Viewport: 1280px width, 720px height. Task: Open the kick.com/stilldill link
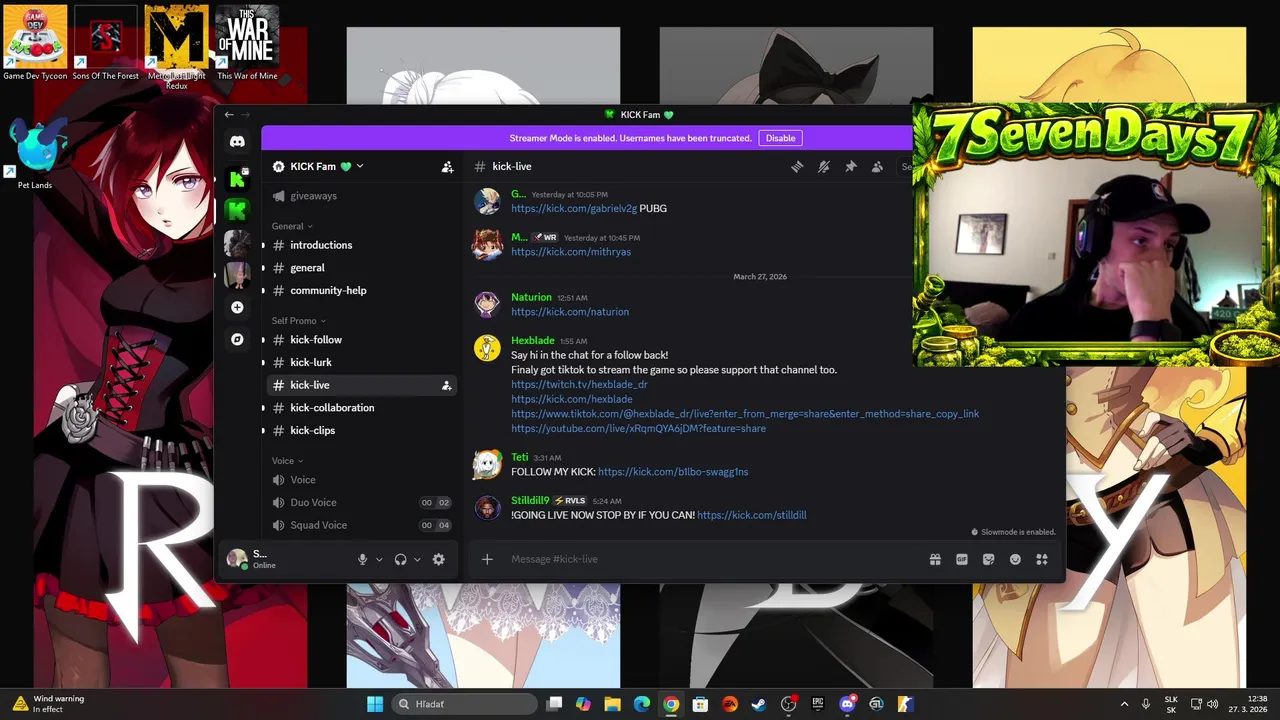(752, 515)
